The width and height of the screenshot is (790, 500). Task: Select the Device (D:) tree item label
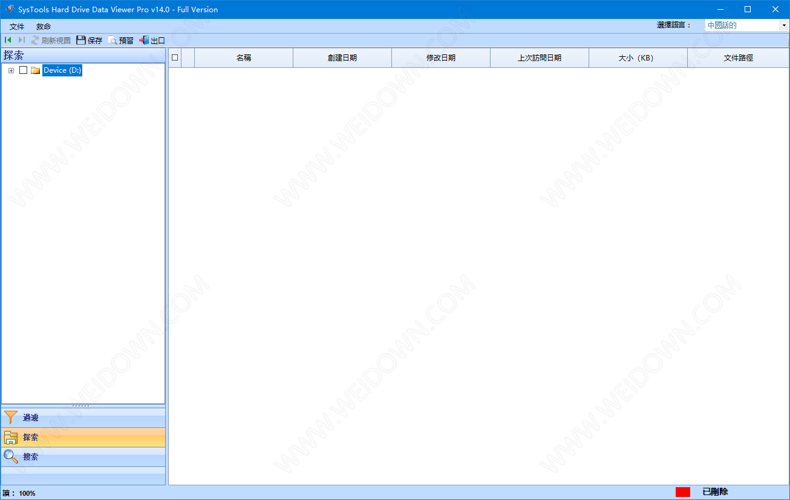pyautogui.click(x=62, y=70)
